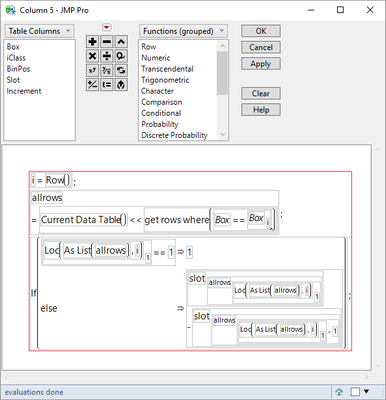Click the Apply button
This screenshot has width=386, height=400.
[x=261, y=64]
